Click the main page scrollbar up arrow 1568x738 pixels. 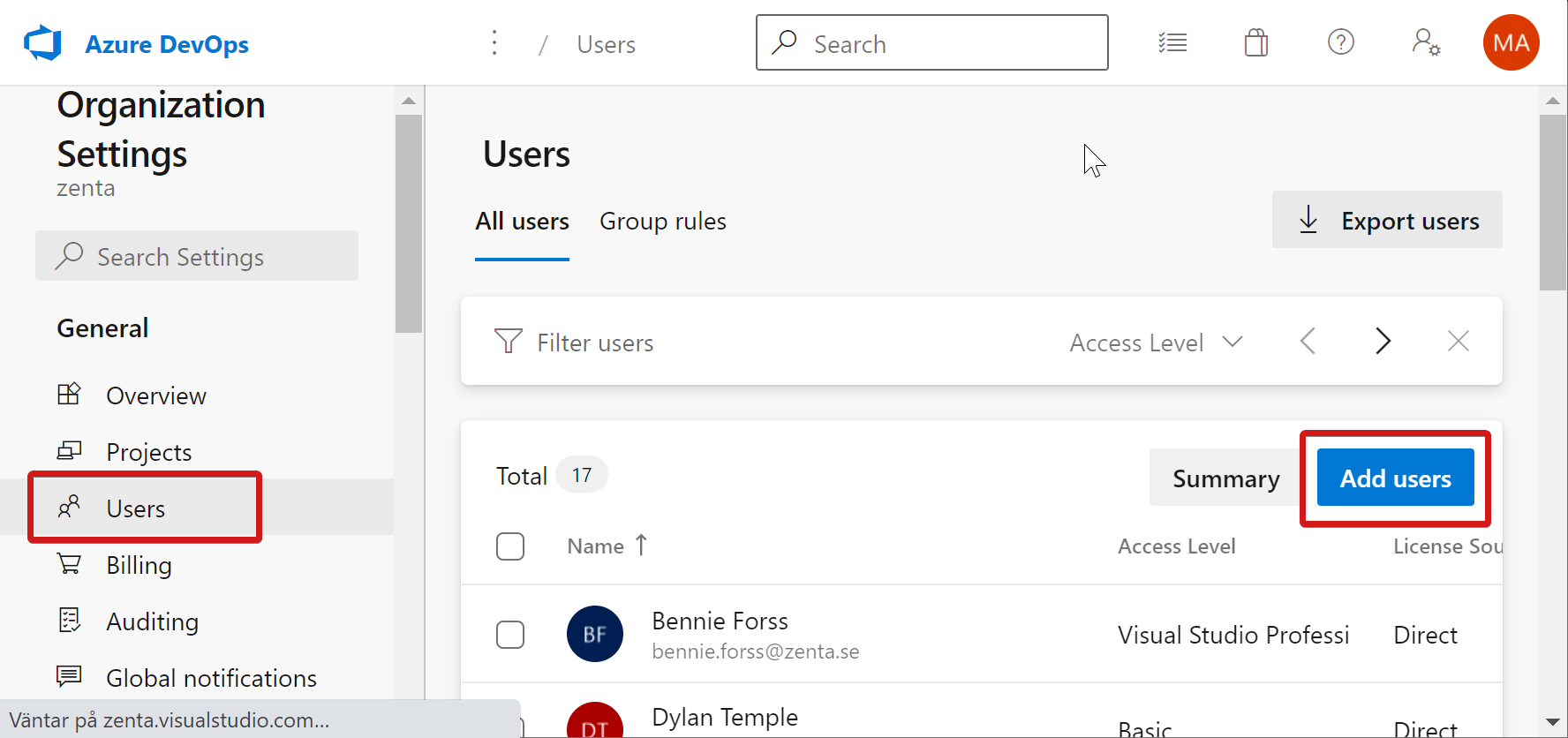(1553, 101)
